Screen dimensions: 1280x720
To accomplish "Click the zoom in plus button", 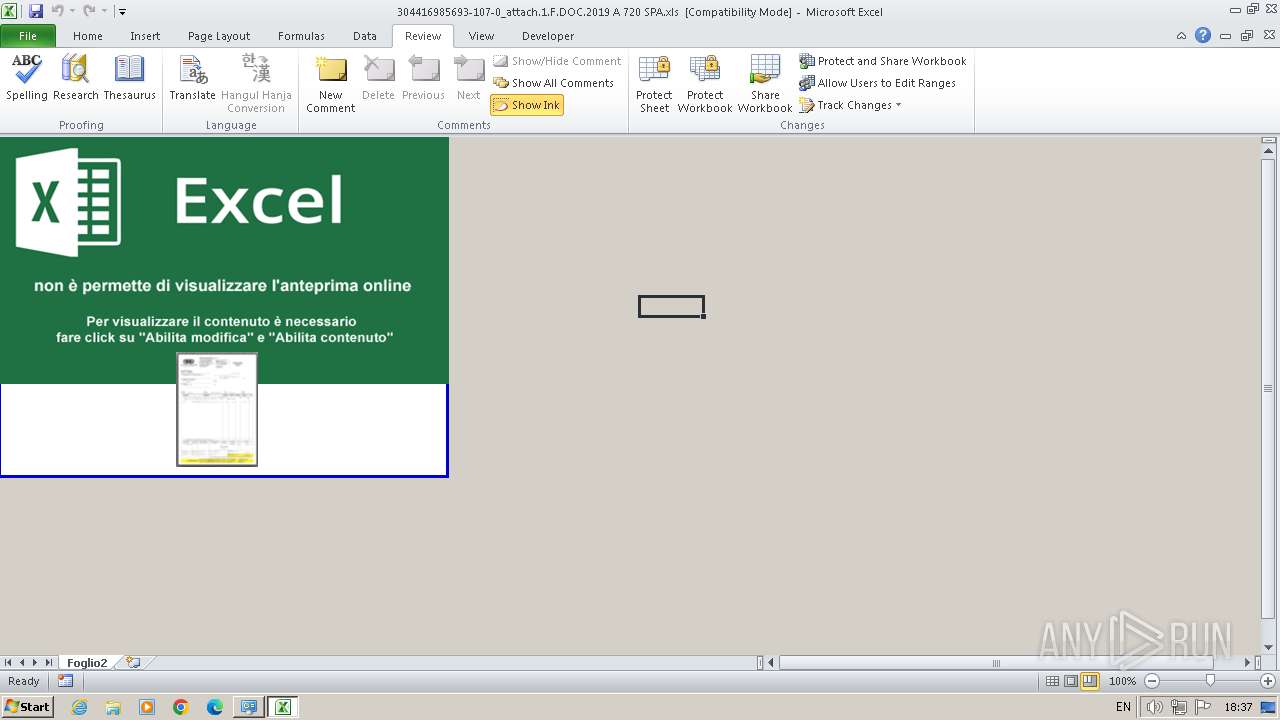I will coord(1268,681).
